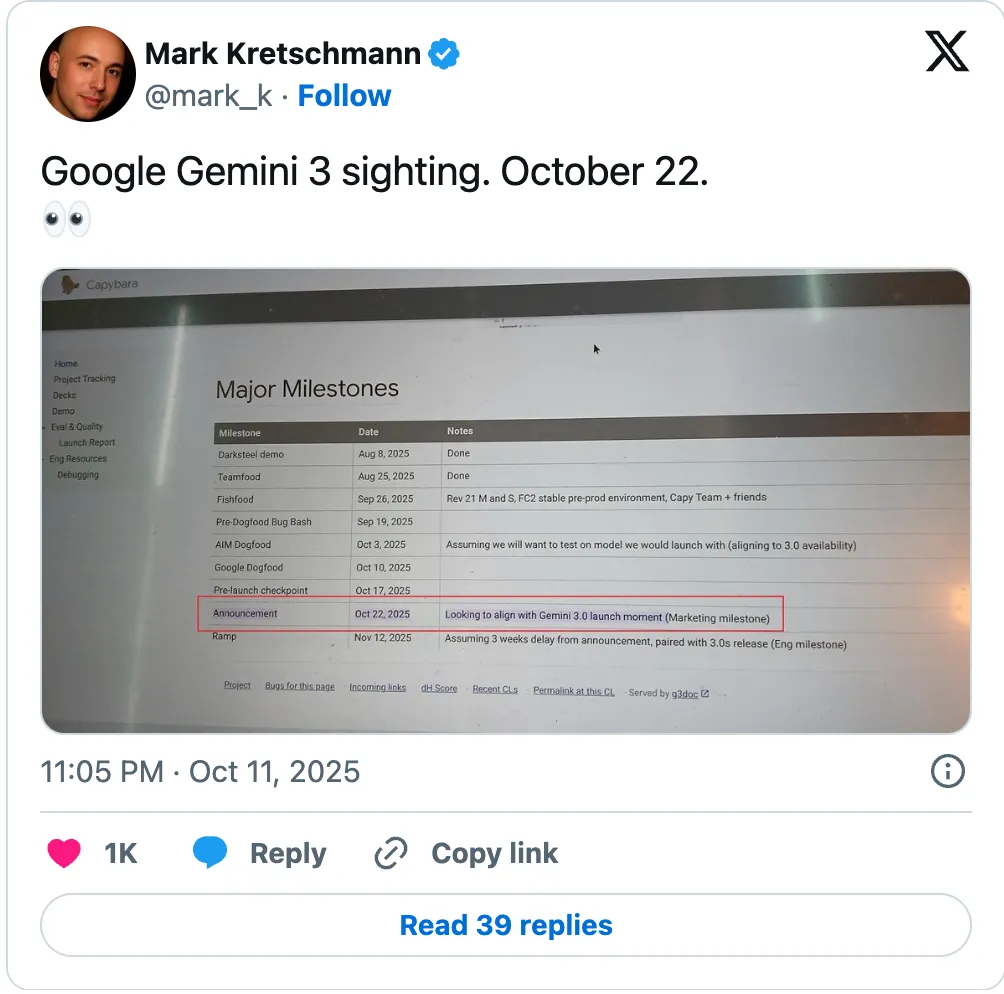Click the @mark_k handle
Screen dimensions: 1004x994
tap(208, 96)
